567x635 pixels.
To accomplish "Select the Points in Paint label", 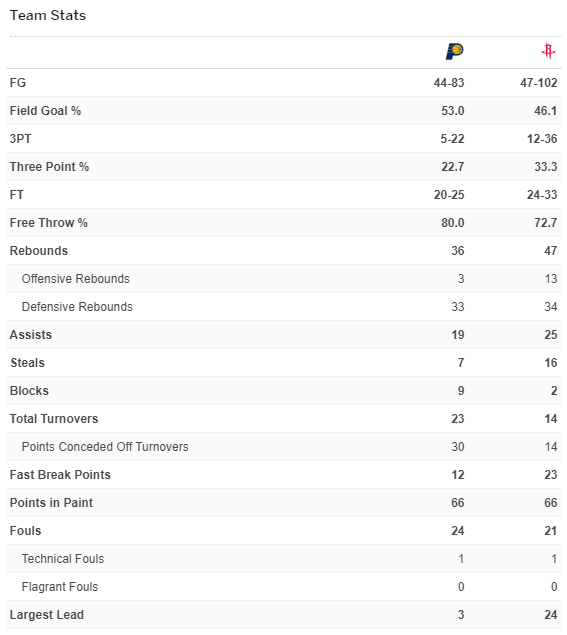I will tap(51, 503).
